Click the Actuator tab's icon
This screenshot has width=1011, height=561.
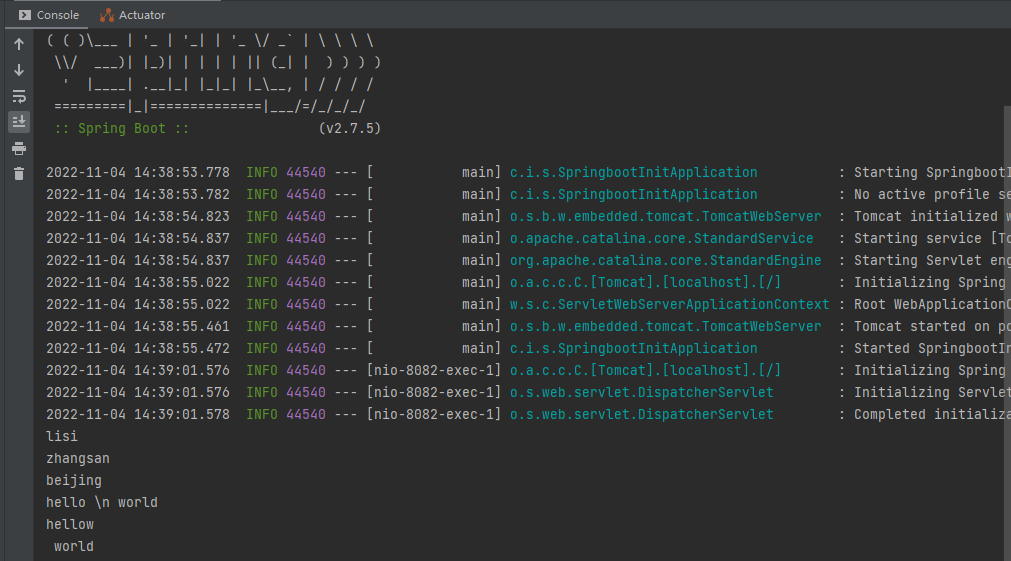coord(107,15)
